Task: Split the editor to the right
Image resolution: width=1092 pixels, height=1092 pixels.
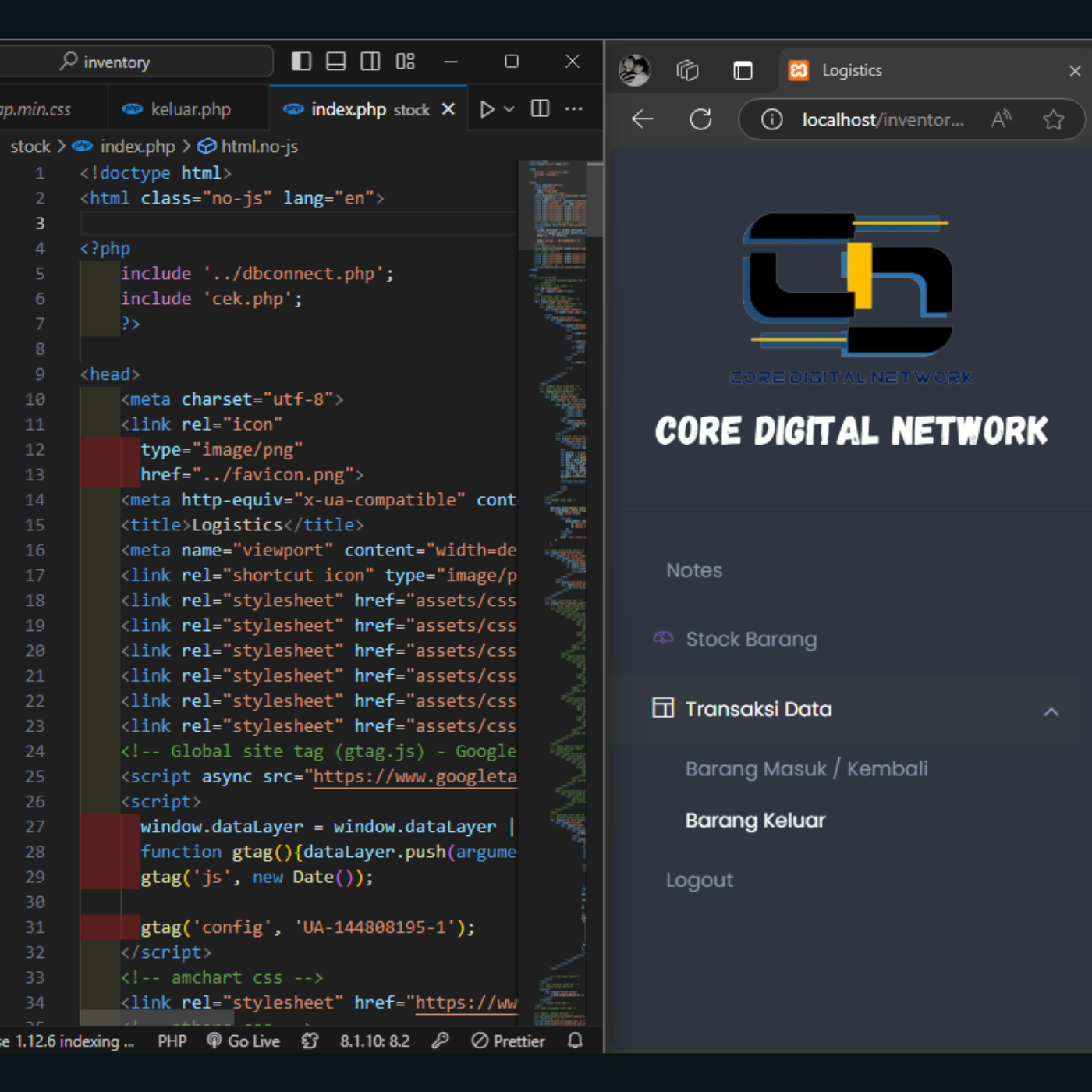Action: pos(540,108)
